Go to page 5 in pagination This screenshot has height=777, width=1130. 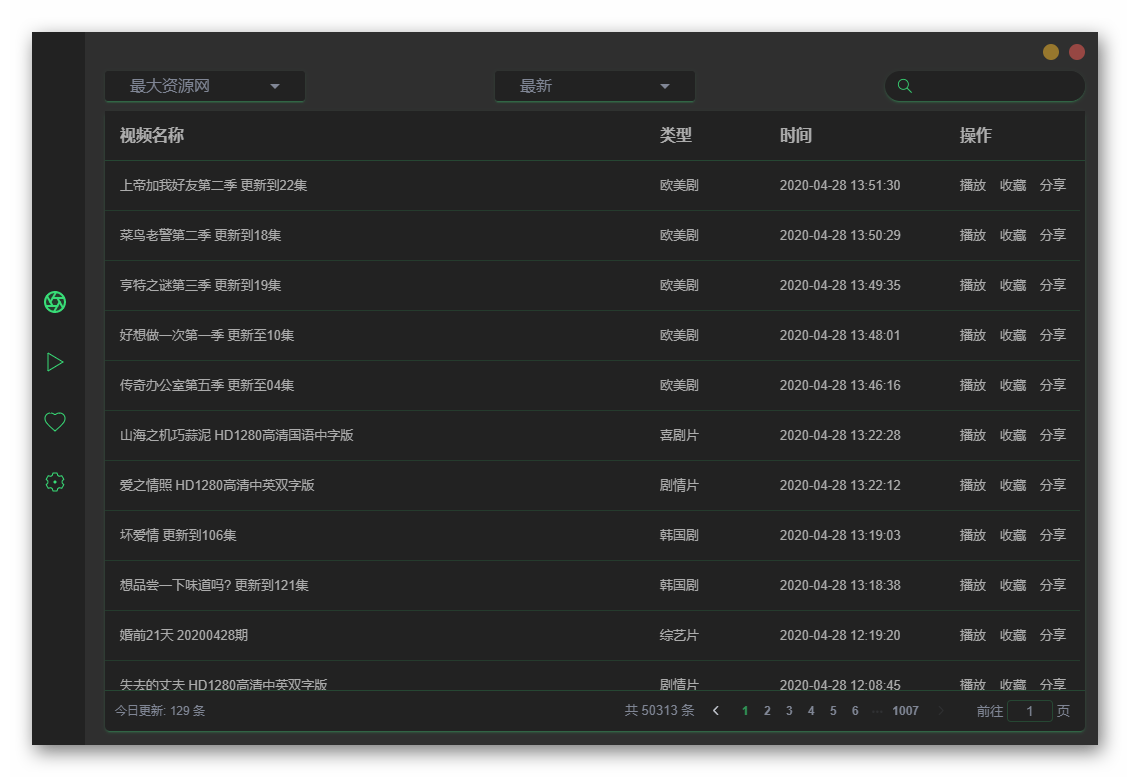point(833,711)
